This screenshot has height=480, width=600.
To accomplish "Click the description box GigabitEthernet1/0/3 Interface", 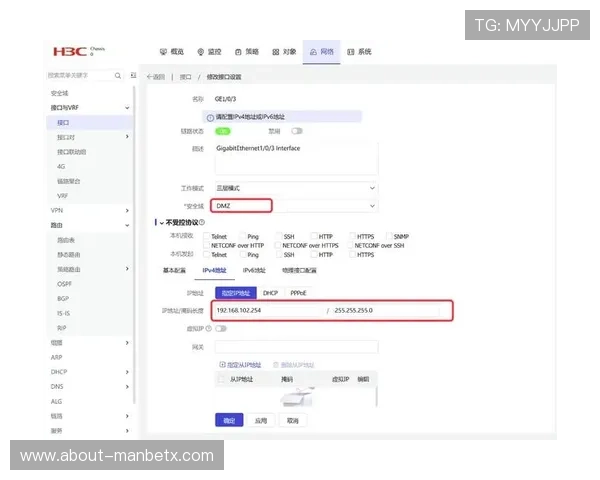I will (297, 159).
